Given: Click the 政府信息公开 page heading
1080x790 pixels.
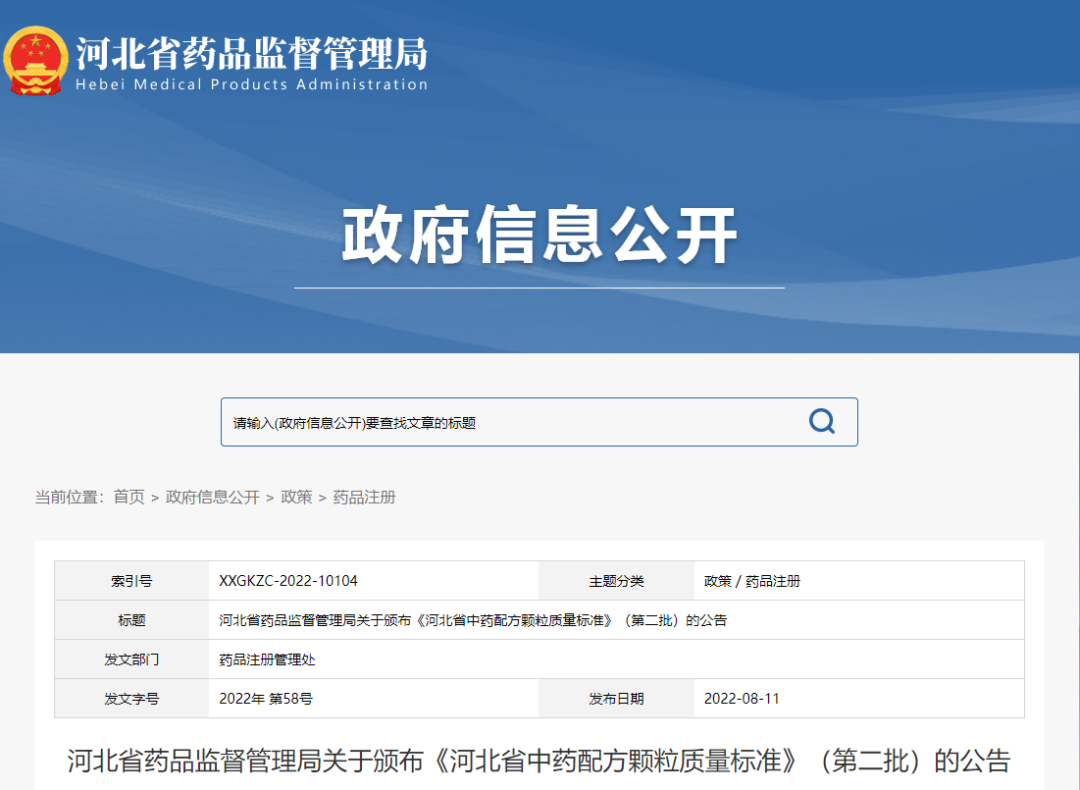Looking at the screenshot, I should (540, 230).
